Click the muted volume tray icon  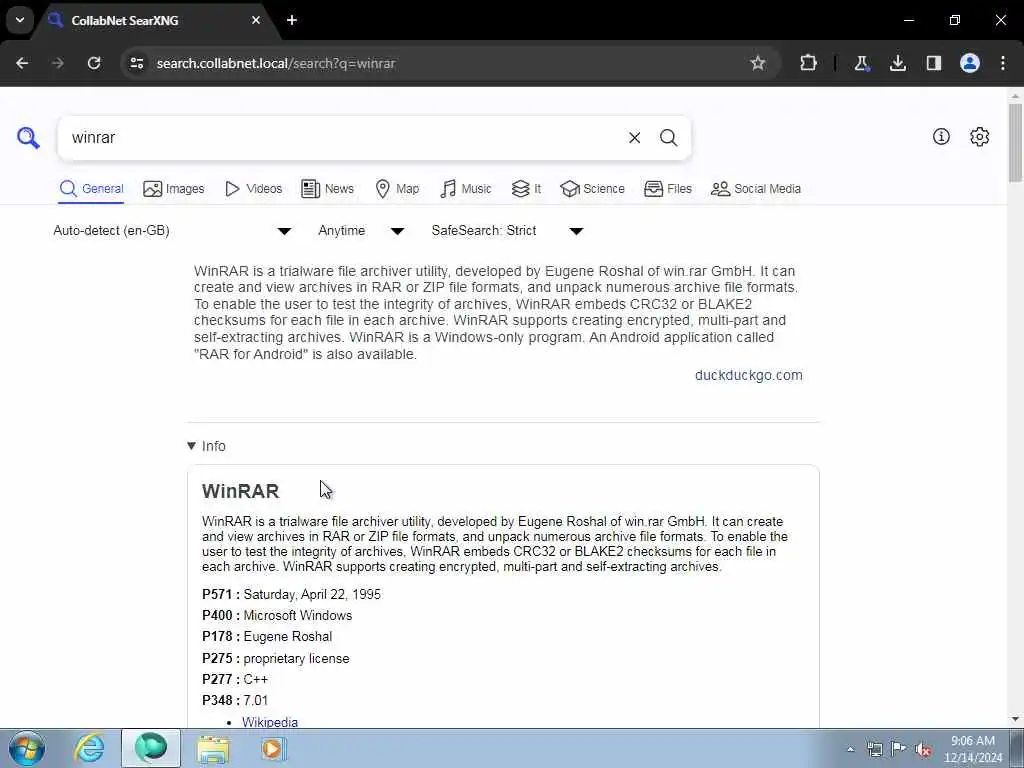(x=923, y=749)
